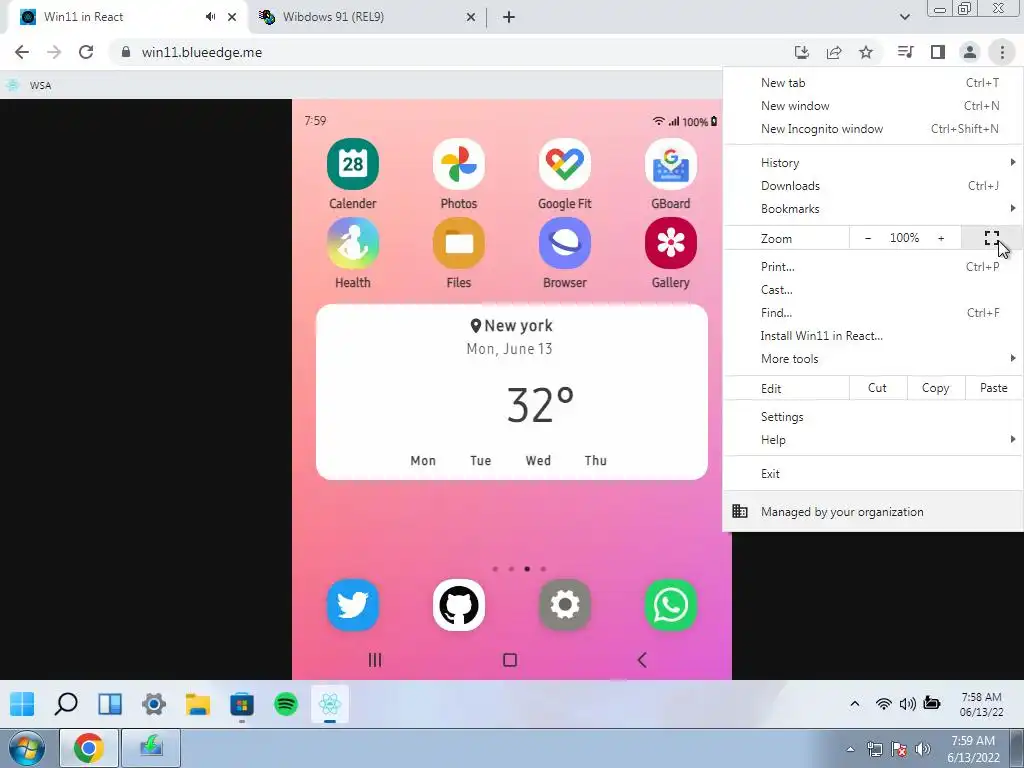Select New tab from the menu
1024x768 pixels.
point(873,83)
